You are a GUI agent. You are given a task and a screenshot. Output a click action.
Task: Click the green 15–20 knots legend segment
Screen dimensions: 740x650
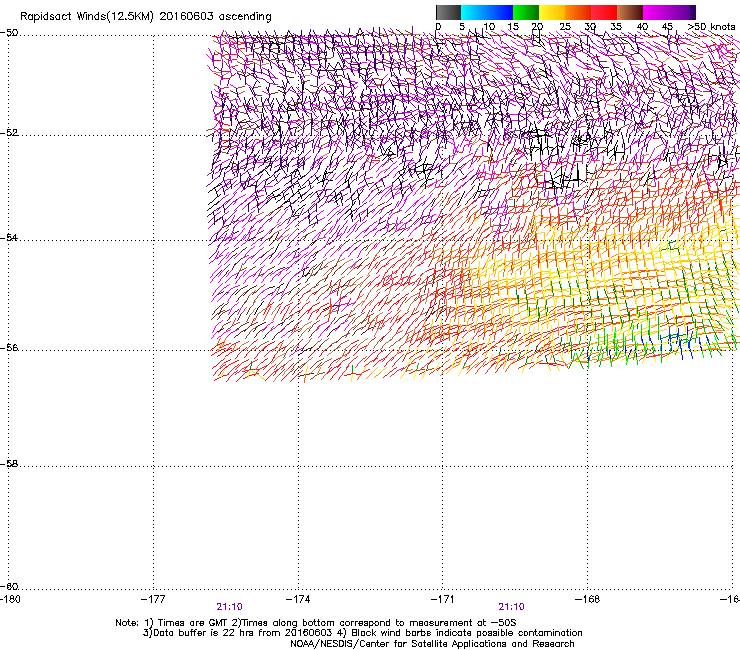526,12
